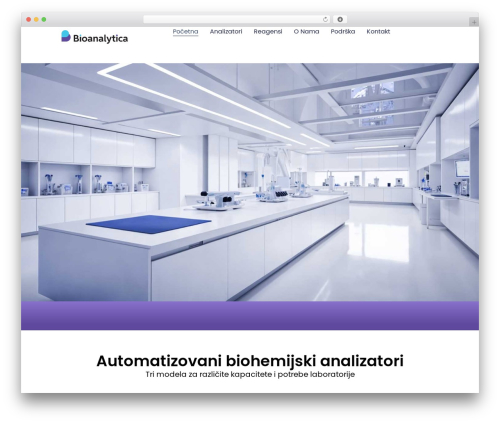Click the browser reload icon

click(x=325, y=20)
